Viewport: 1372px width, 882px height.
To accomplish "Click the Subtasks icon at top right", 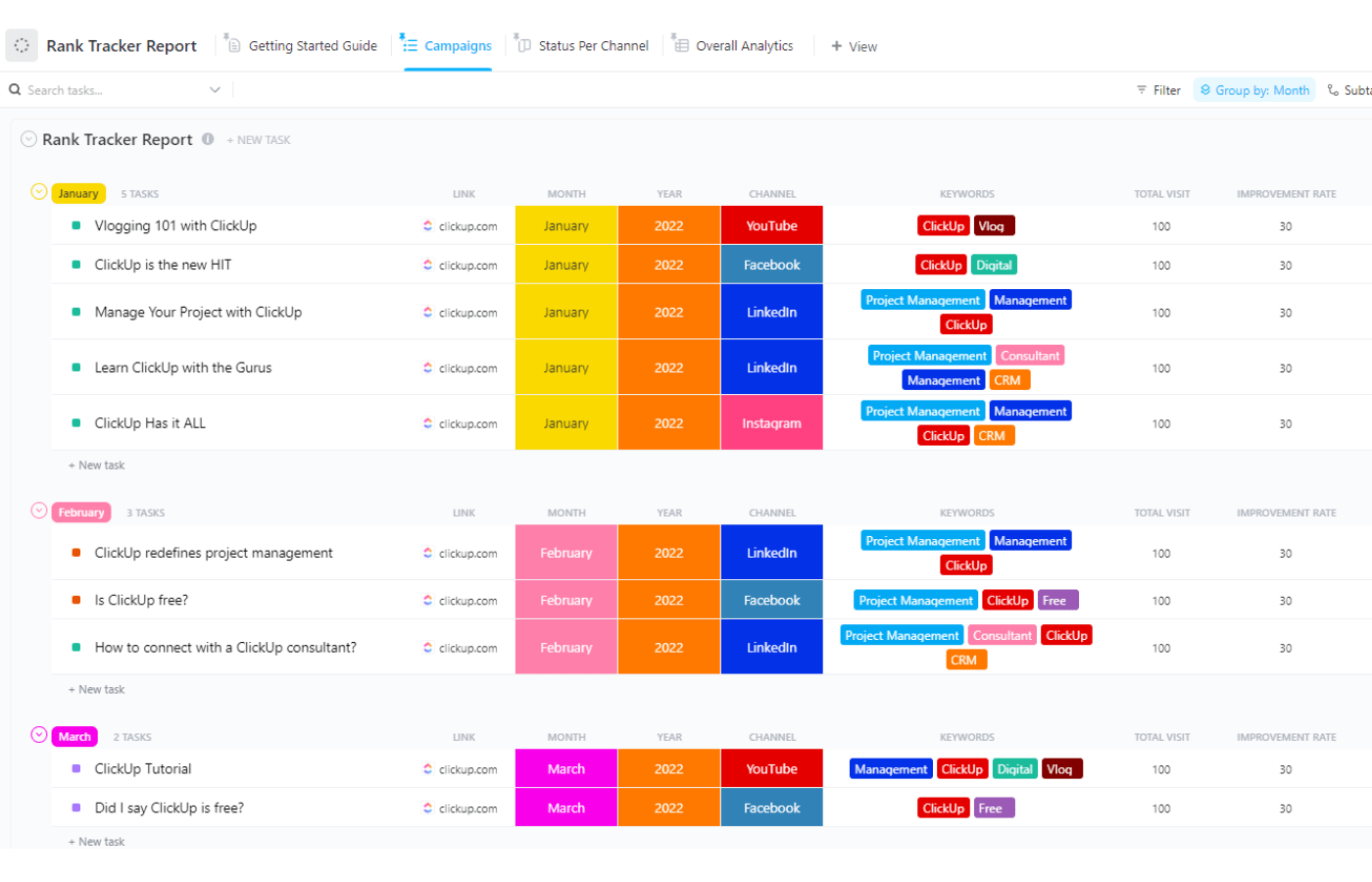I will 1333,90.
